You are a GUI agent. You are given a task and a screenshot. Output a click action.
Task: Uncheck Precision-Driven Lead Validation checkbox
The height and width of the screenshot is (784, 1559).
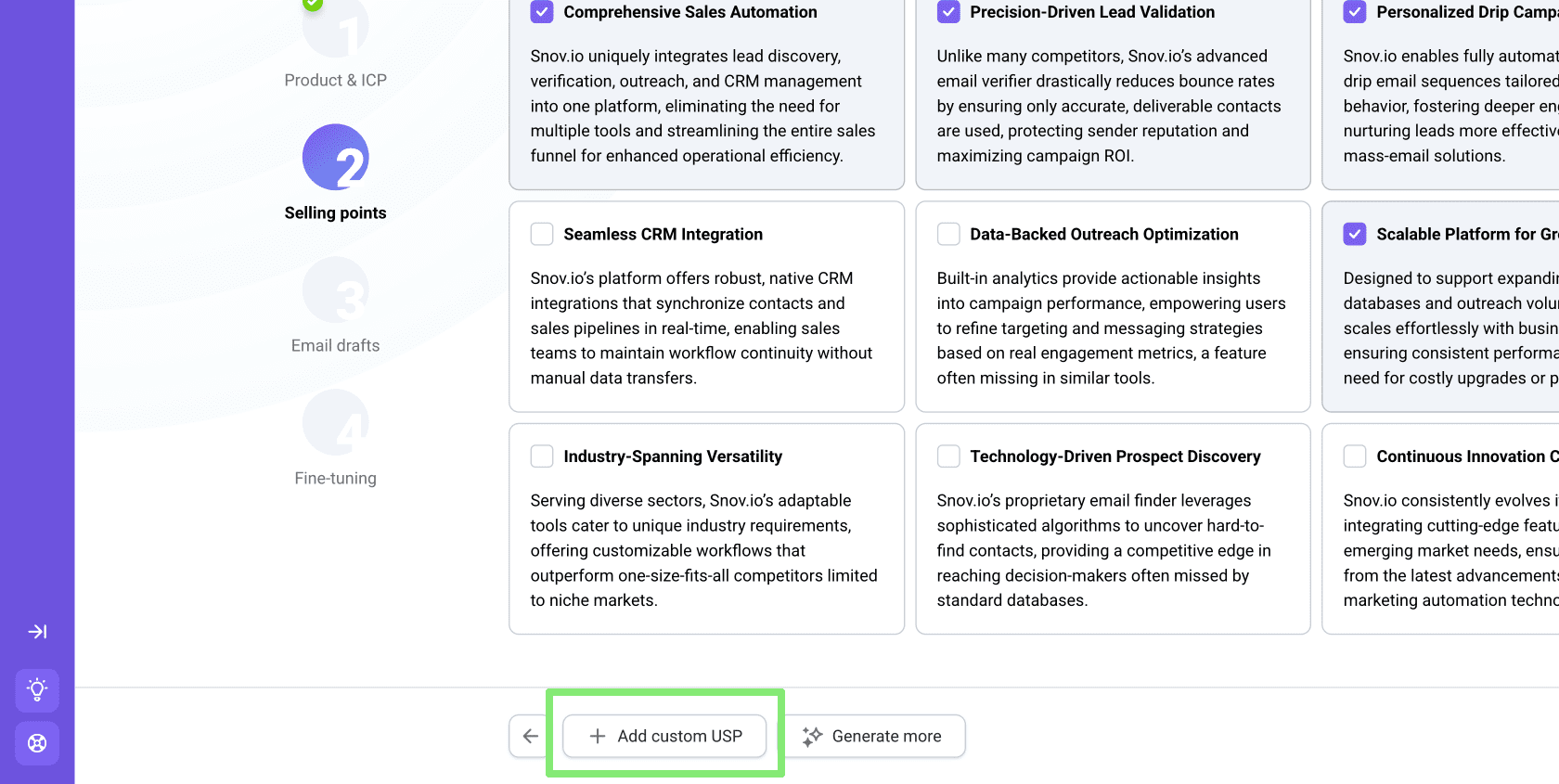(948, 12)
